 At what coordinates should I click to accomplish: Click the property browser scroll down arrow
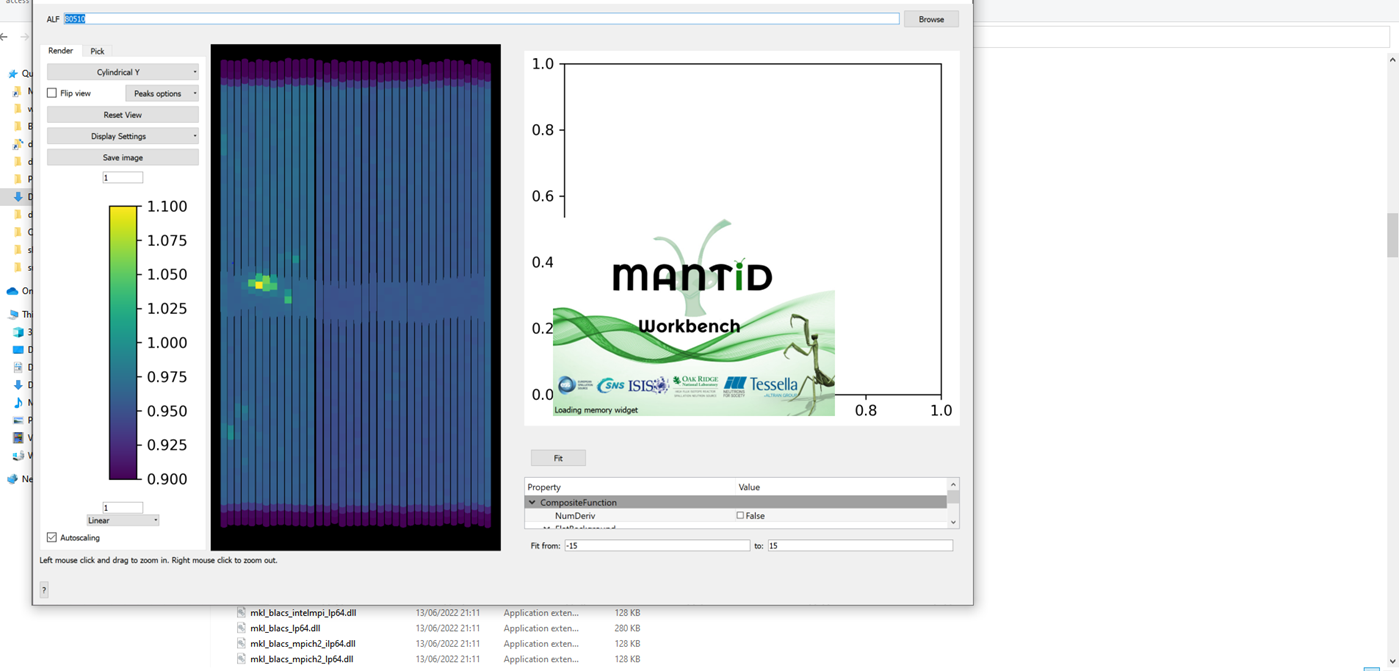[x=953, y=522]
